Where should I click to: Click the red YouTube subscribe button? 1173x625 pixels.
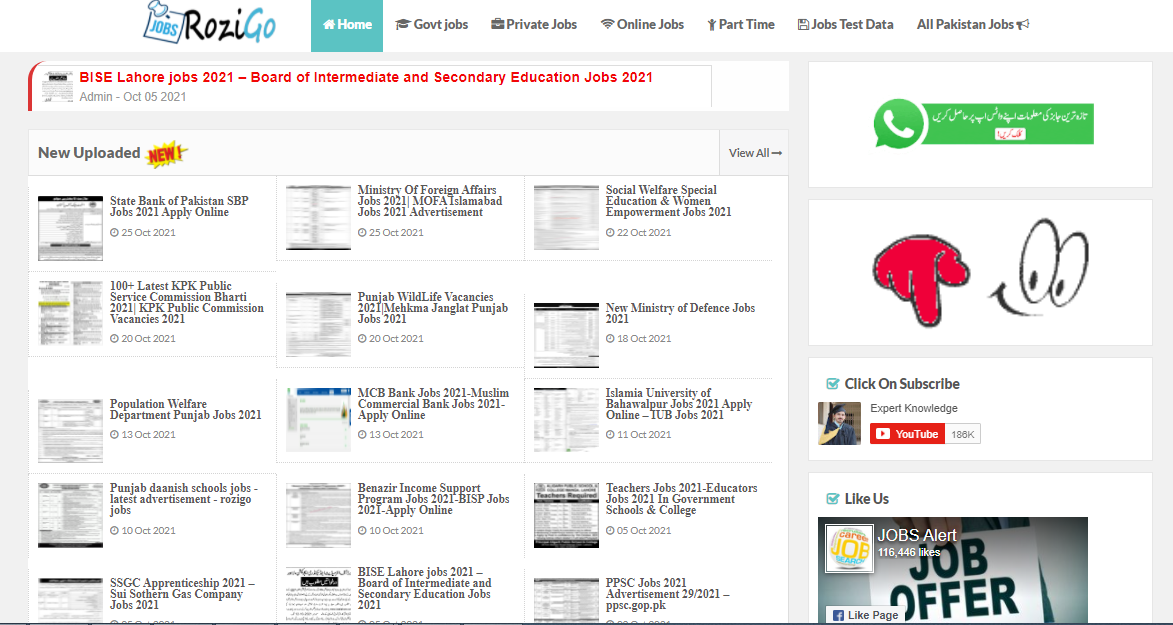coord(907,434)
